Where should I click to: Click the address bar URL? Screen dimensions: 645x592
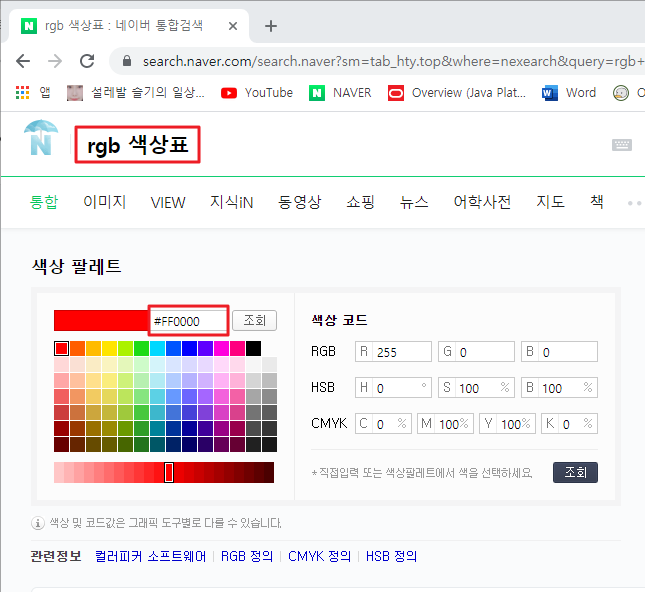[393, 61]
